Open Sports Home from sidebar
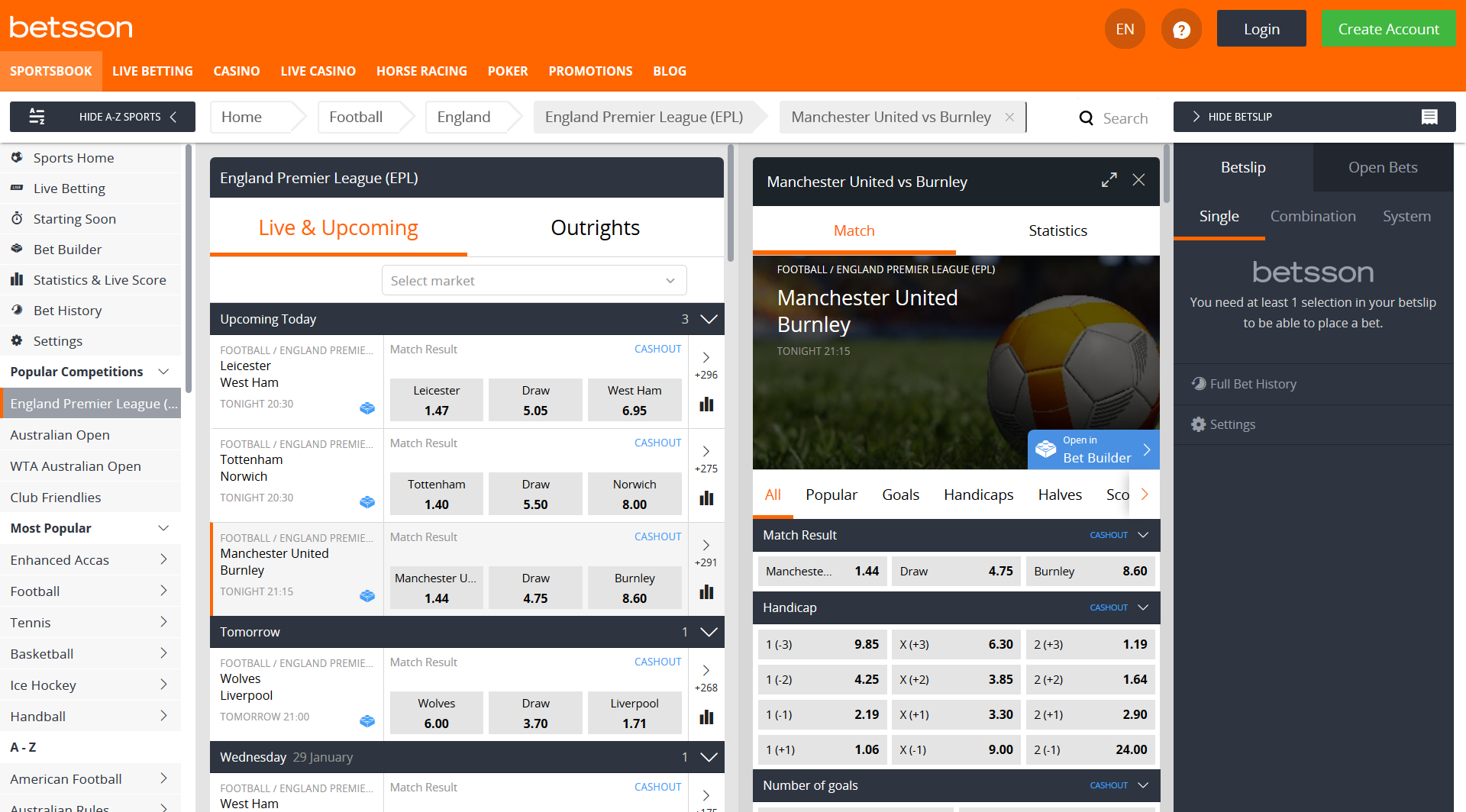The height and width of the screenshot is (812, 1466). coord(91,158)
